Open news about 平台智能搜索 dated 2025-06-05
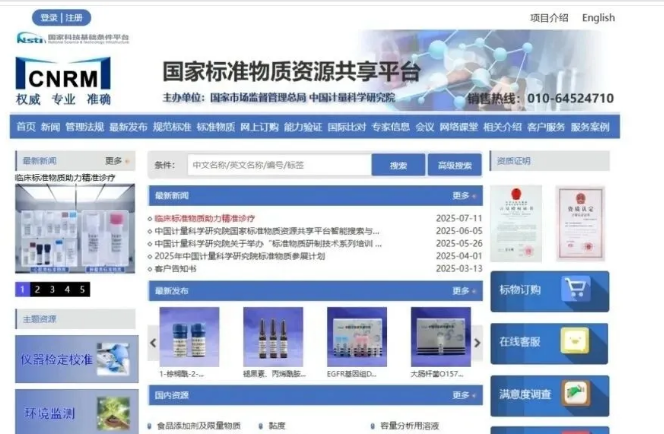 [267, 231]
